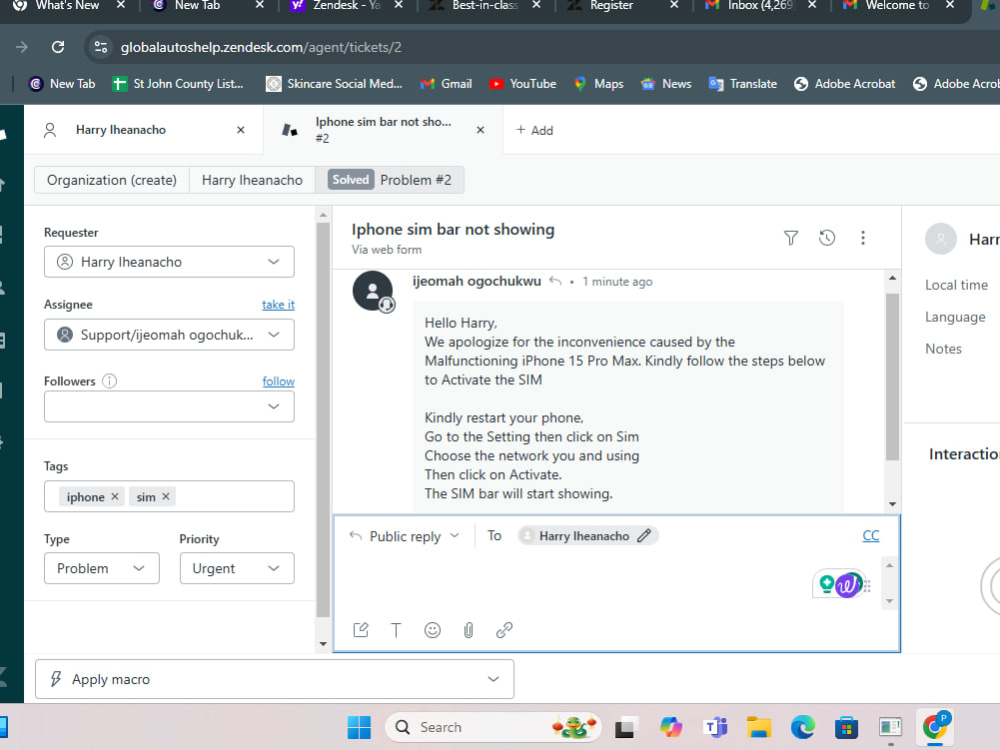The image size is (1000, 750).
Task: Switch to Harry Iheanacho user tab
Action: [x=121, y=130]
